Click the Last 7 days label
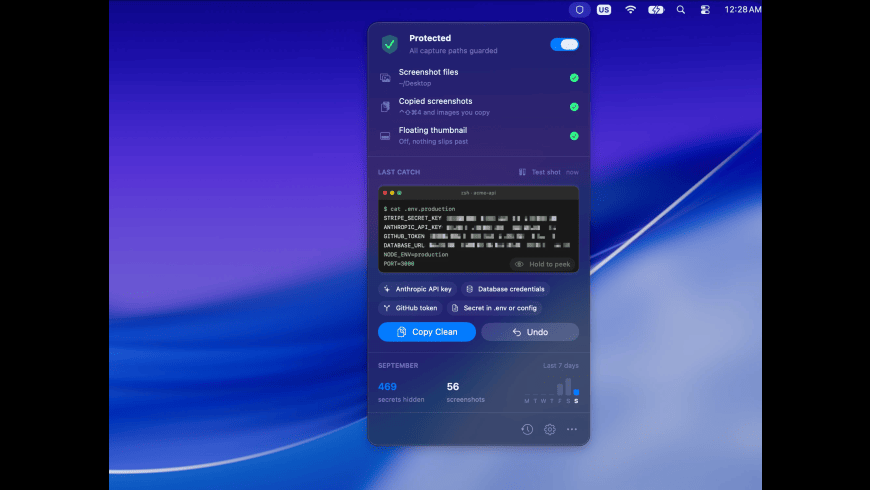The image size is (870, 490). pos(560,366)
